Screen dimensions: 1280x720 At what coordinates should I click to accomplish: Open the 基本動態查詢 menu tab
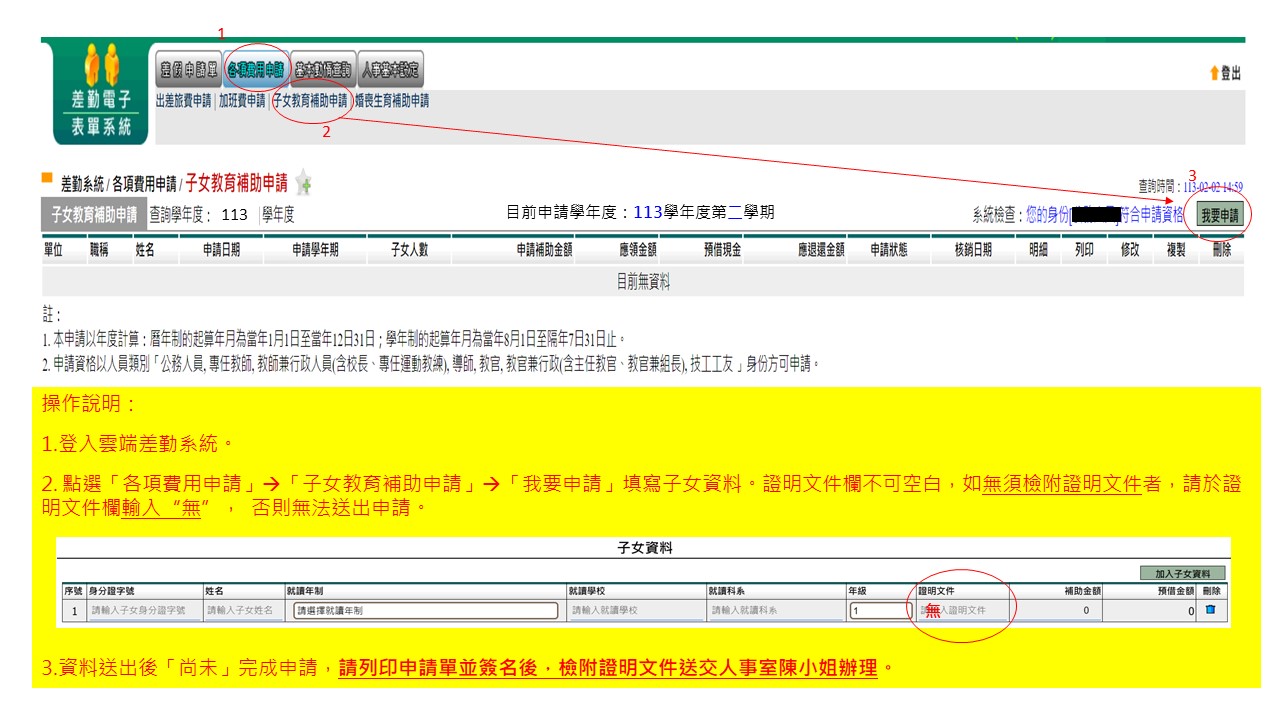pos(323,70)
